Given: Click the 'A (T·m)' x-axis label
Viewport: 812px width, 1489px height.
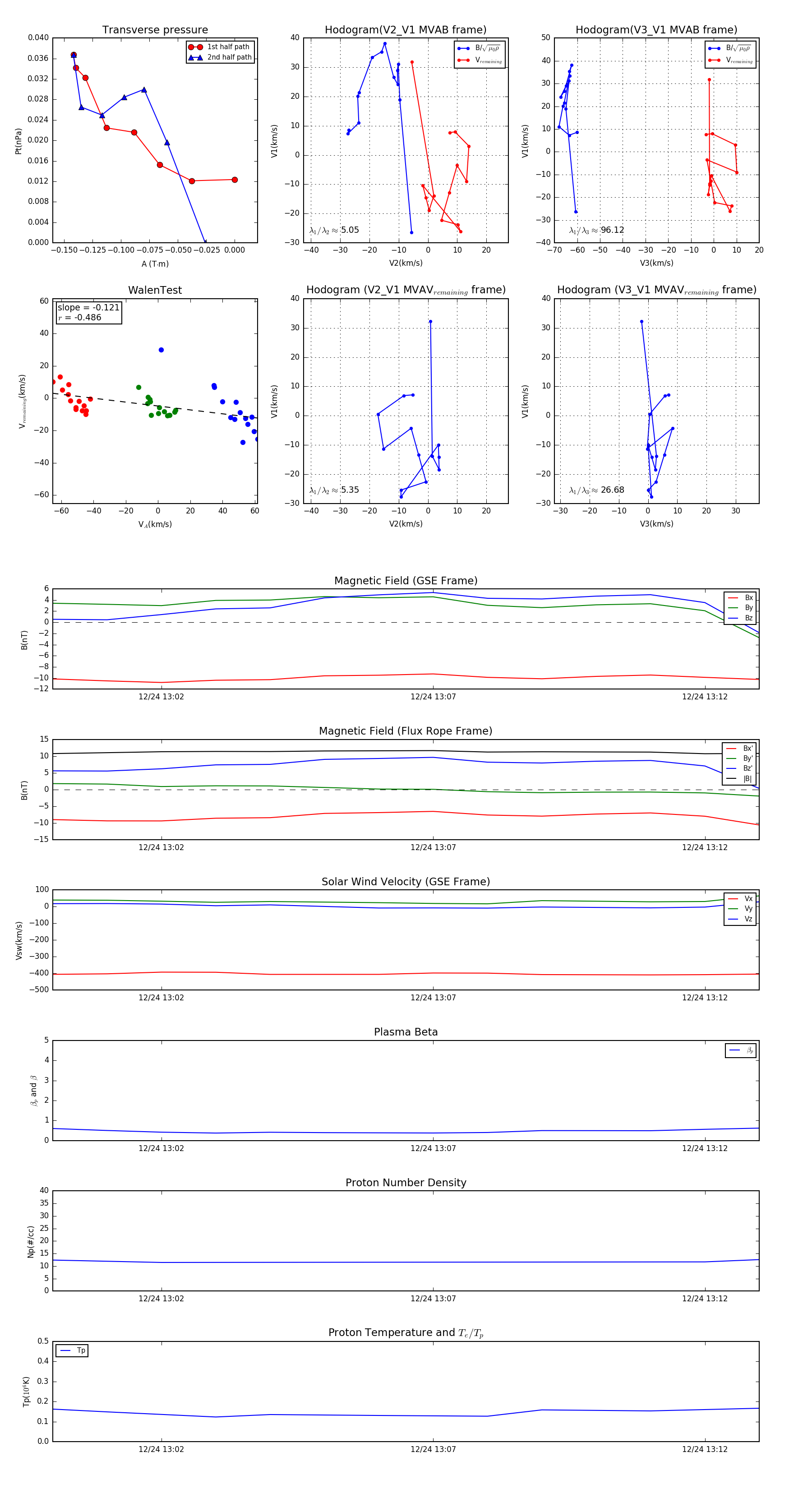Looking at the screenshot, I should (155, 264).
